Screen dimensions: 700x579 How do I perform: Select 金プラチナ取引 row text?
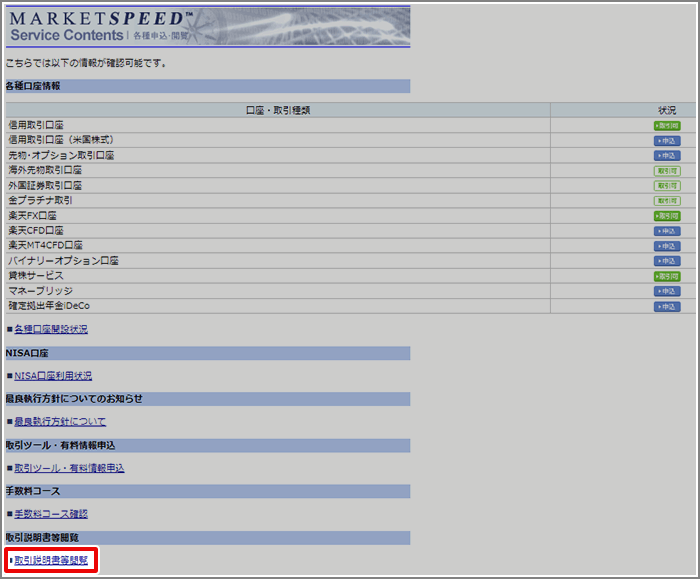(x=40, y=200)
